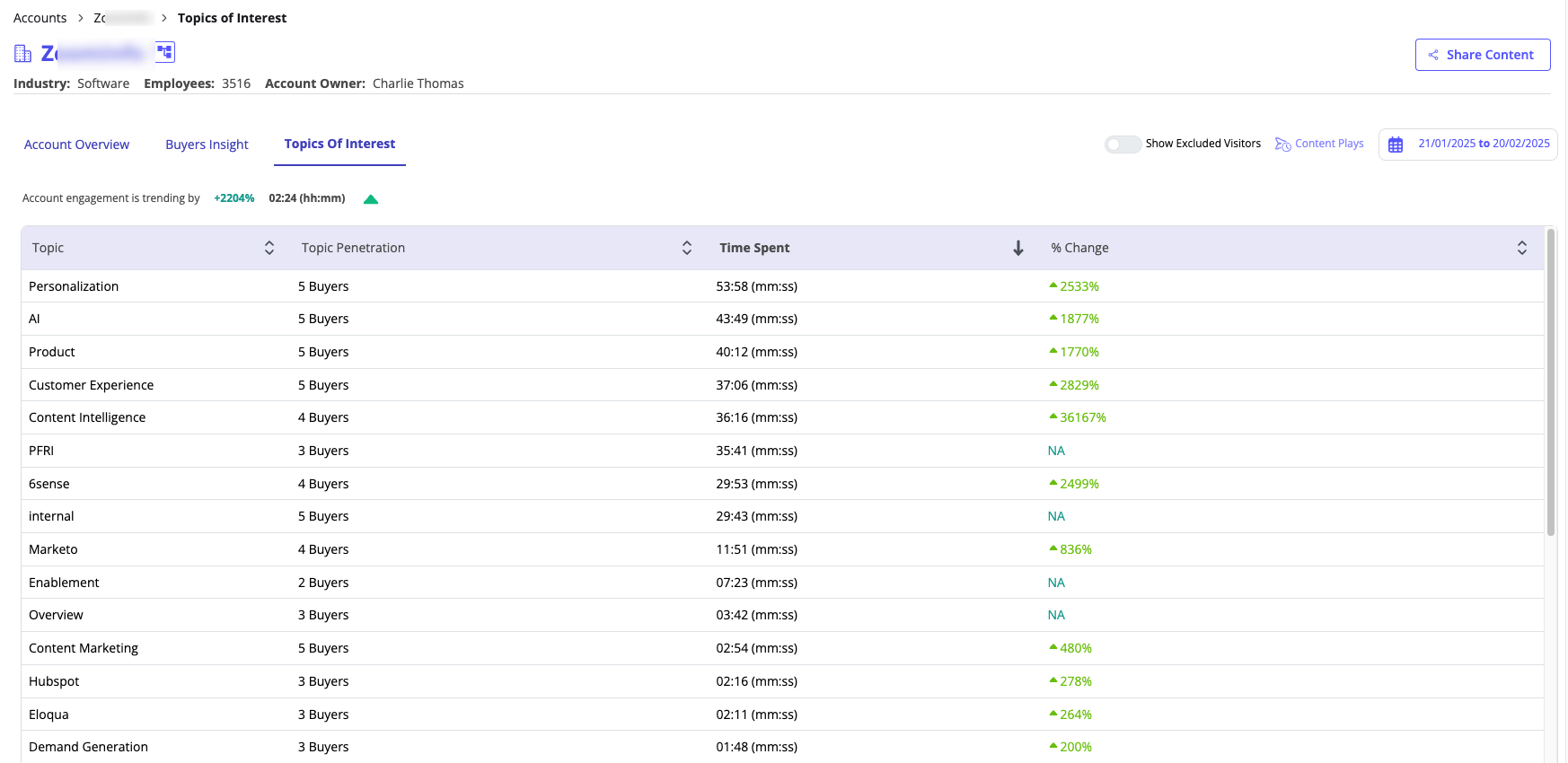Select the Topics Of Interest tab
Image resolution: width=1568 pixels, height=763 pixels.
tap(339, 144)
